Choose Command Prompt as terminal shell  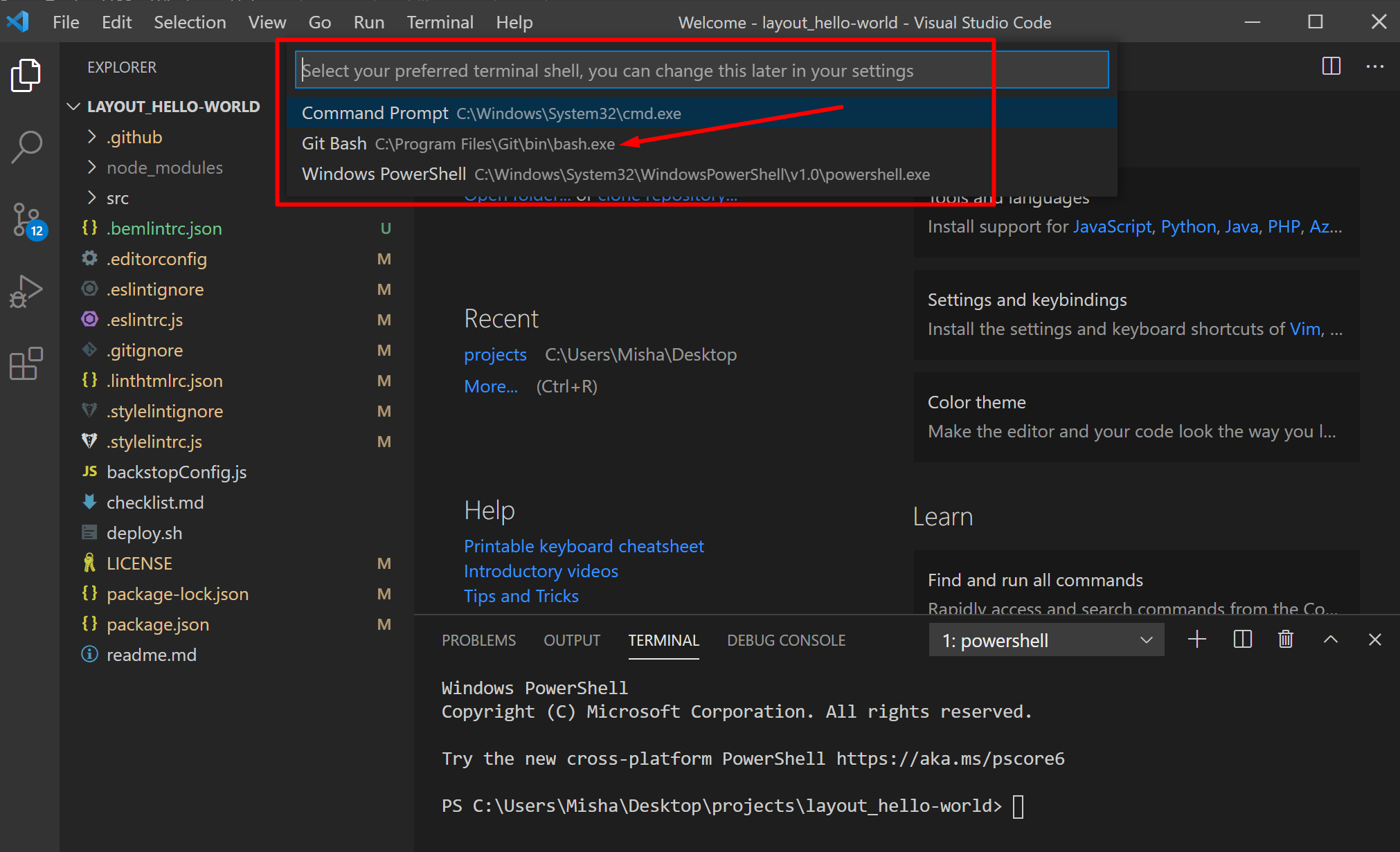pos(701,113)
